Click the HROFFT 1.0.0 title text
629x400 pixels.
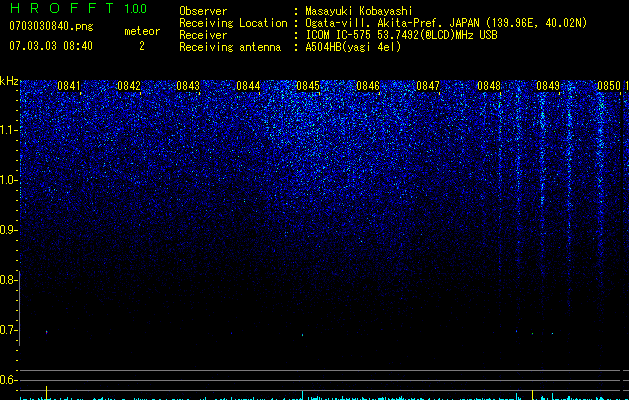click(78, 8)
